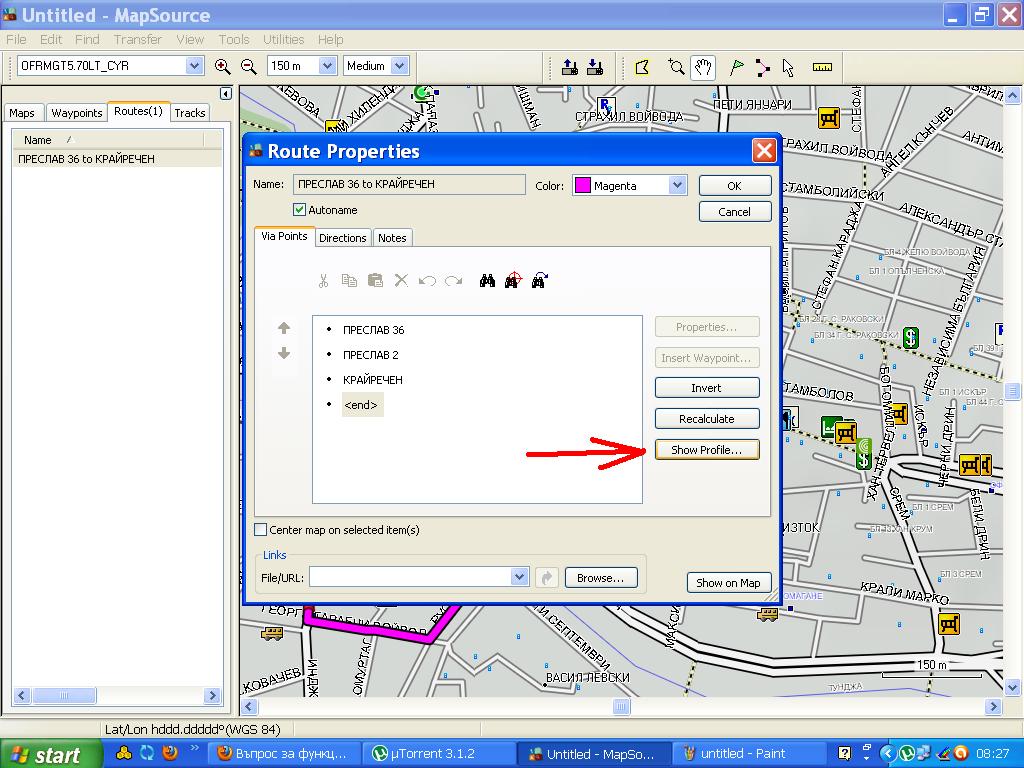The height and width of the screenshot is (768, 1024).
Task: Select the Hand pan tool
Action: [703, 67]
